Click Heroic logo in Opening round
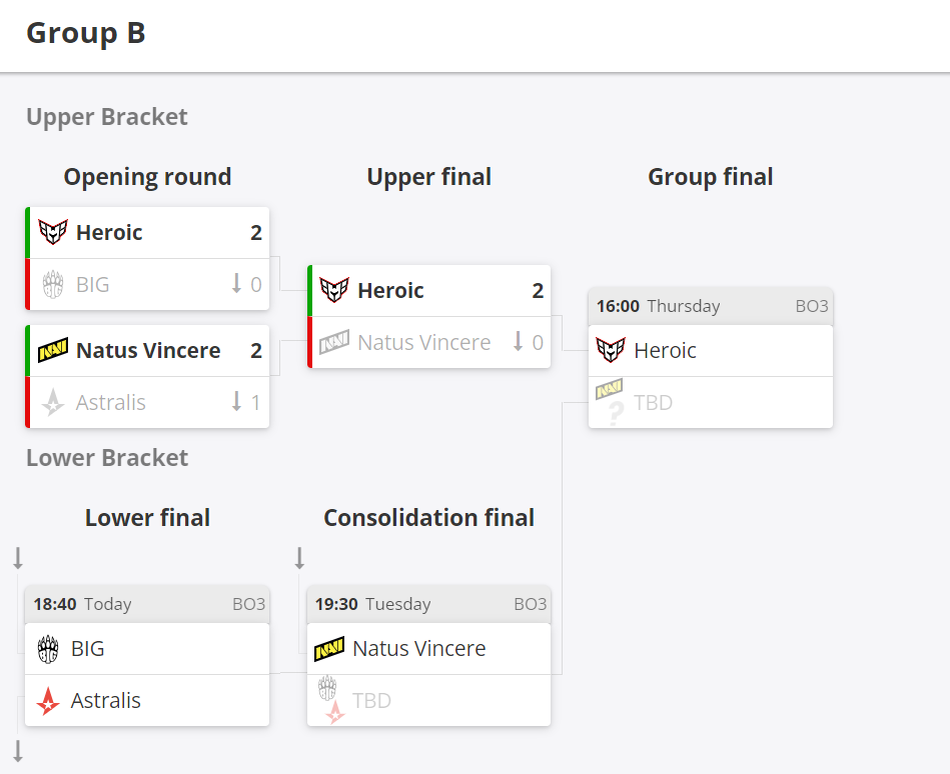This screenshot has height=774, width=950. coord(53,232)
